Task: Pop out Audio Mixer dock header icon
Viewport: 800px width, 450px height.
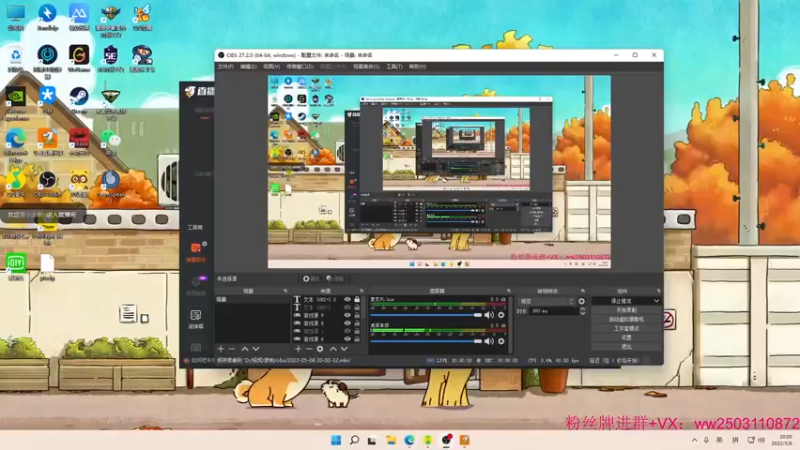Action: (509, 291)
